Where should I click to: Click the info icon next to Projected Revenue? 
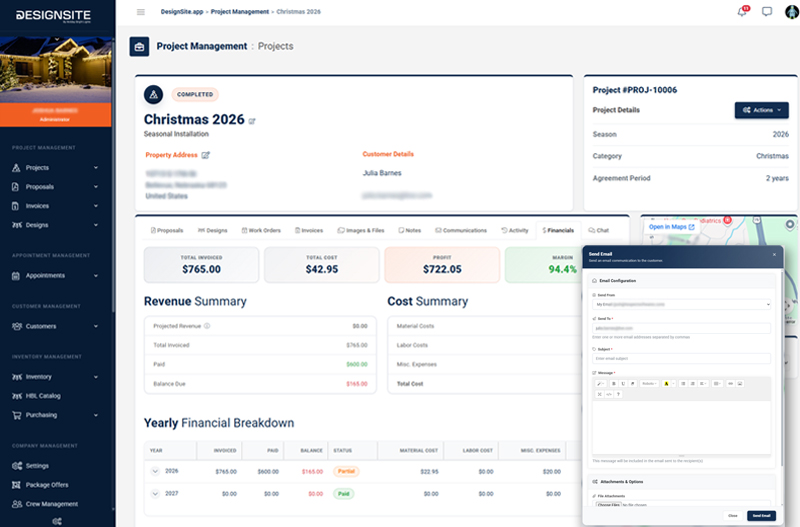point(207,325)
